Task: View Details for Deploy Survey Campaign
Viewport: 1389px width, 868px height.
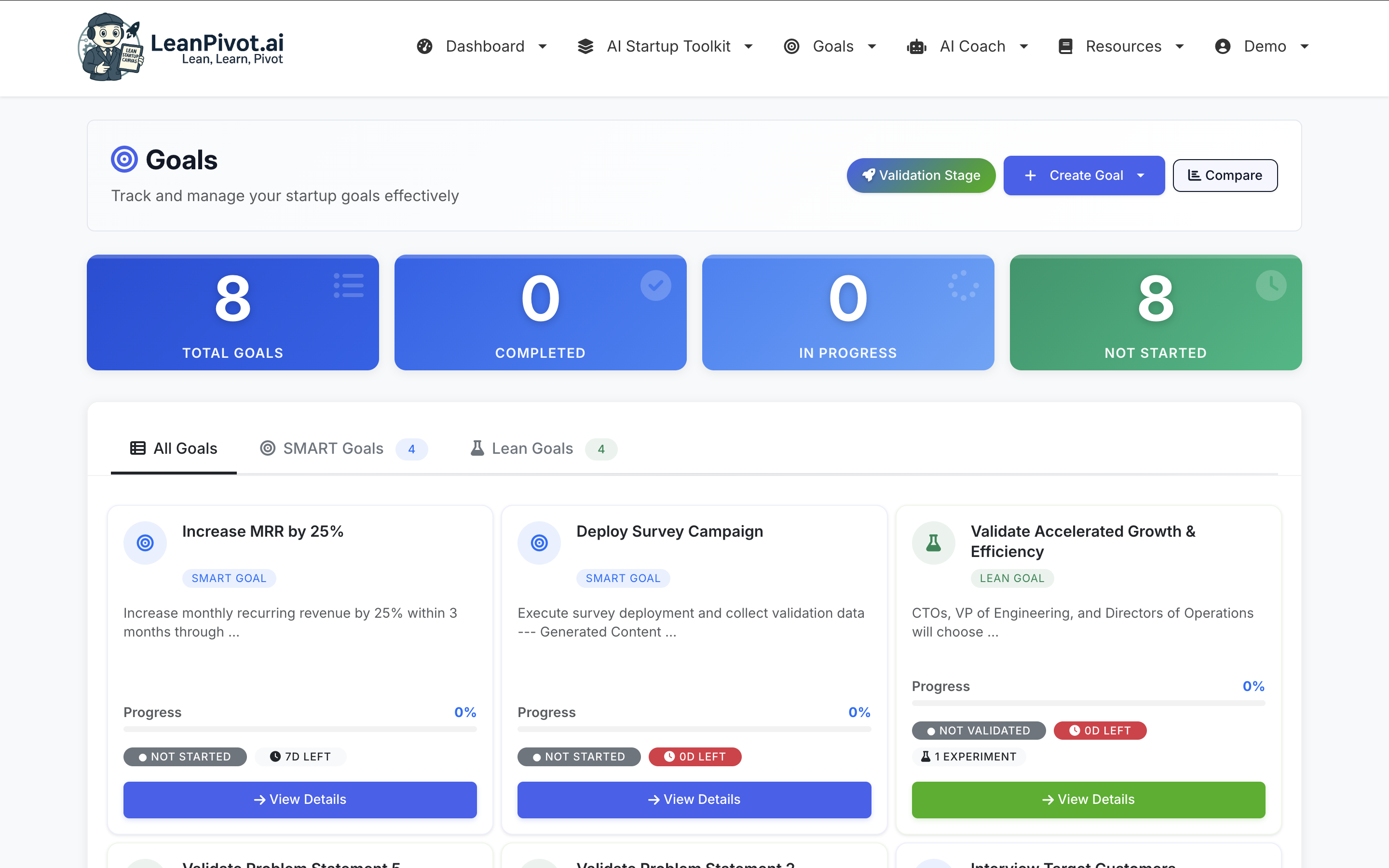Action: (694, 799)
